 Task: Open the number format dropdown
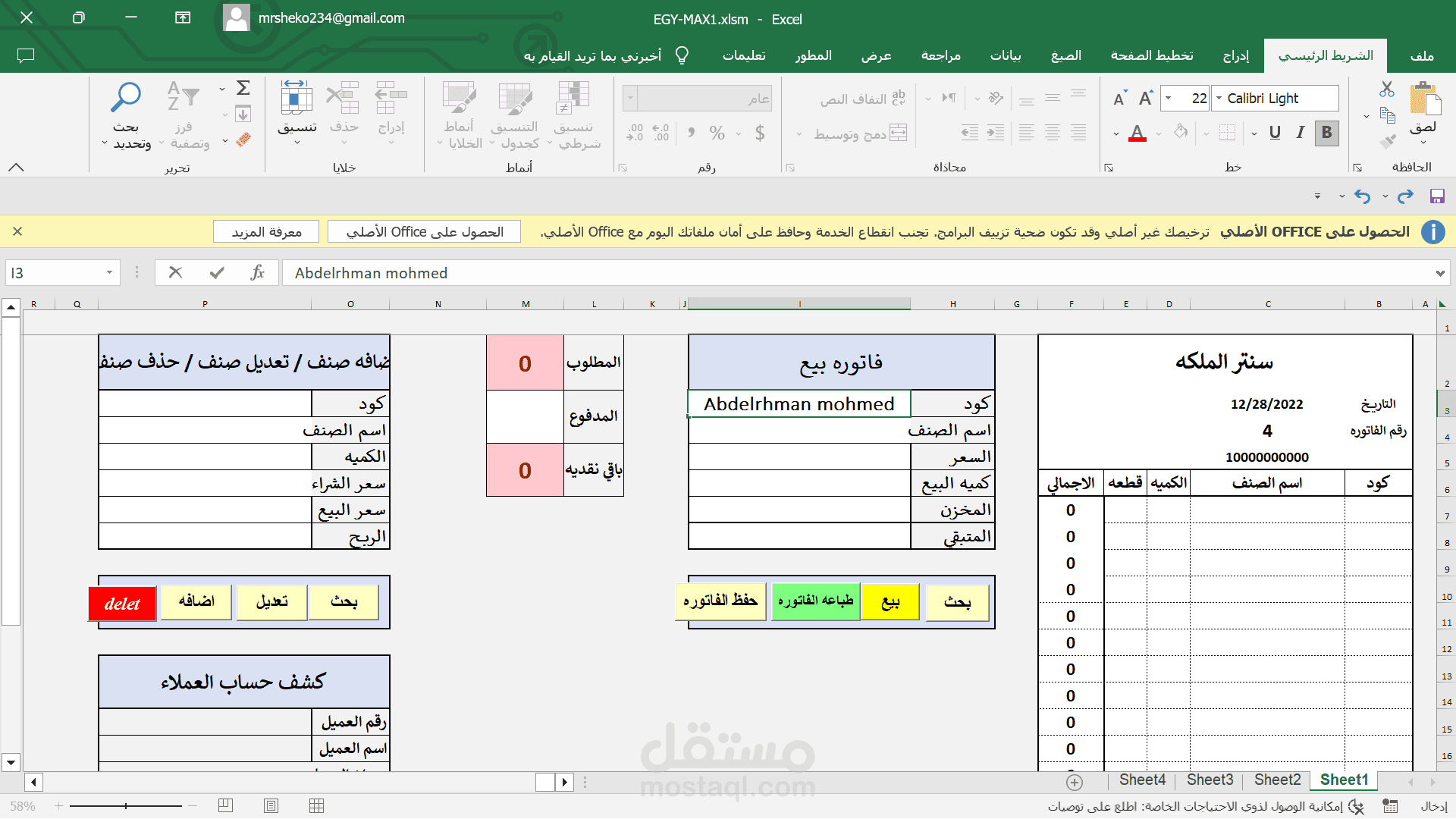(x=629, y=99)
